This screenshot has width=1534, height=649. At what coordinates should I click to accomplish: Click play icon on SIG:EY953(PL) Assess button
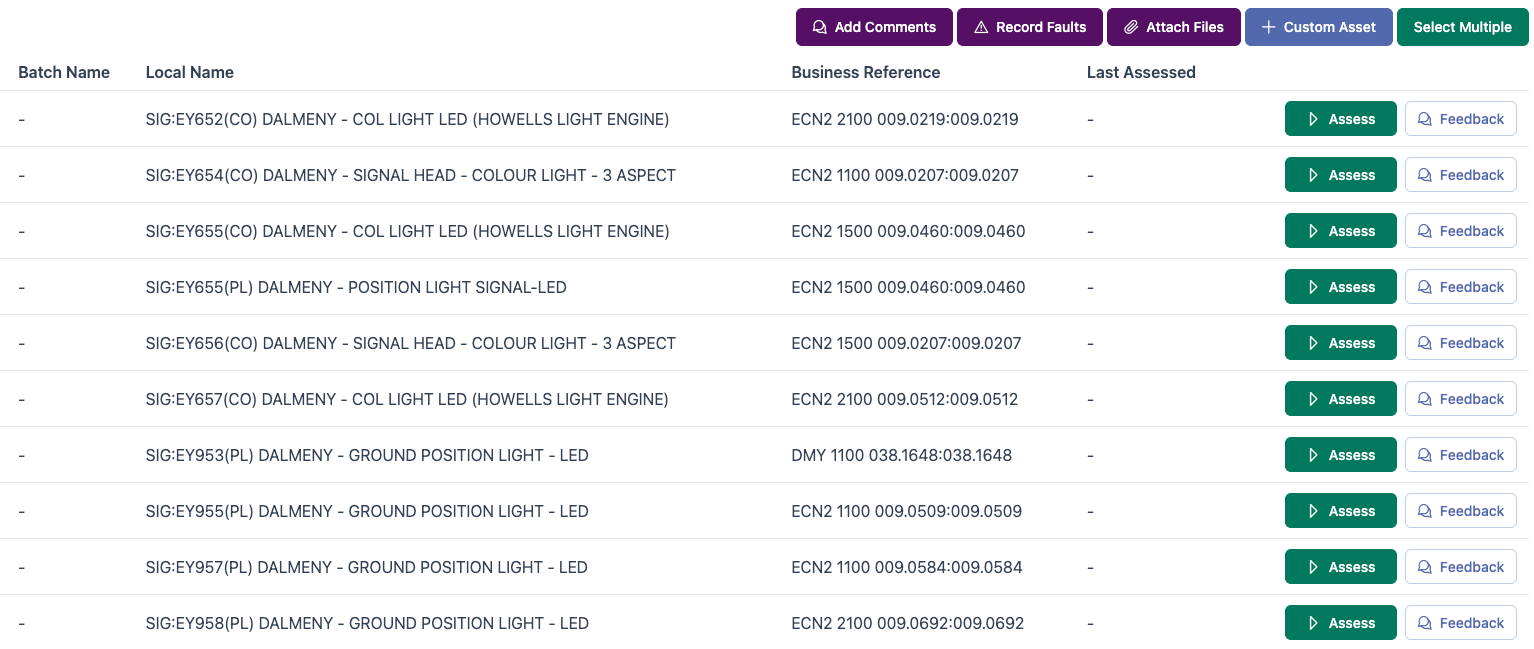tap(1314, 455)
